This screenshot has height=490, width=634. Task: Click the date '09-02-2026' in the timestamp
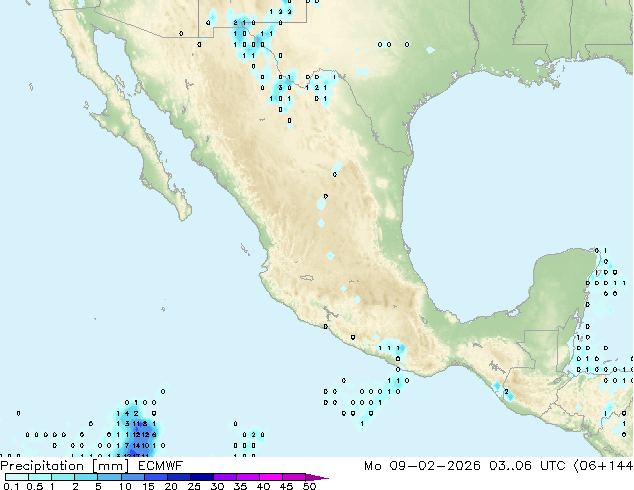[x=435, y=466]
